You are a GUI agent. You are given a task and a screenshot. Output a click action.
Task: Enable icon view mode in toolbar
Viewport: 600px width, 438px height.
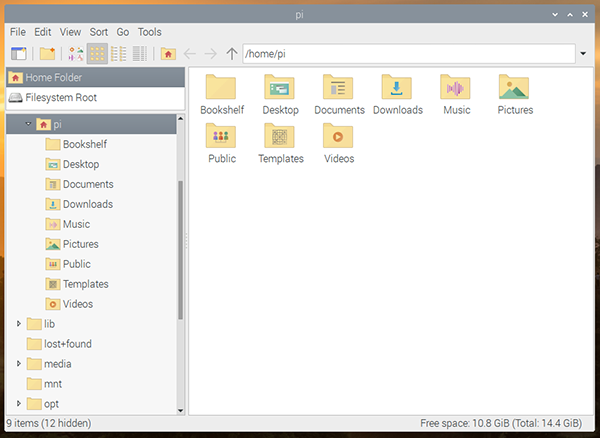pyautogui.click(x=98, y=53)
